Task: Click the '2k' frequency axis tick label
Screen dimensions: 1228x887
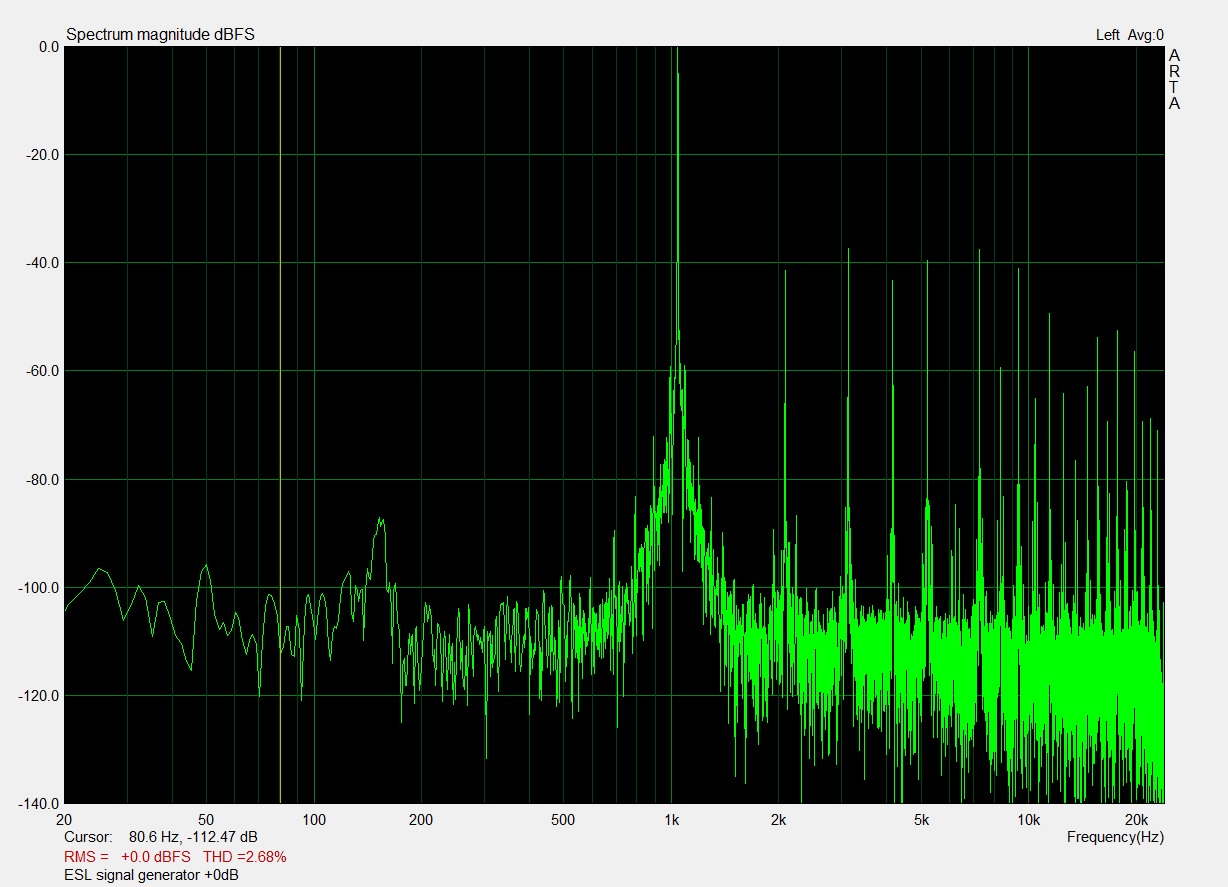Action: (778, 819)
